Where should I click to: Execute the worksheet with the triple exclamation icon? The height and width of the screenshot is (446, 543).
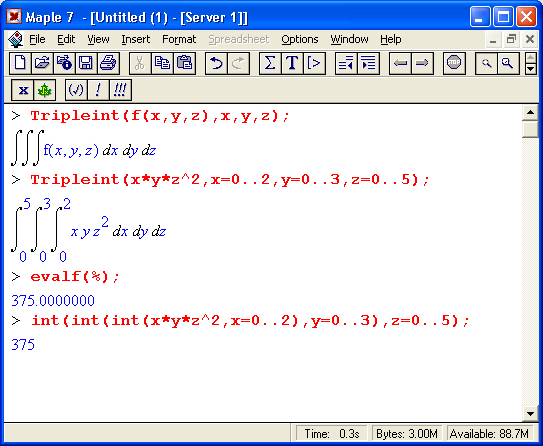pos(120,90)
